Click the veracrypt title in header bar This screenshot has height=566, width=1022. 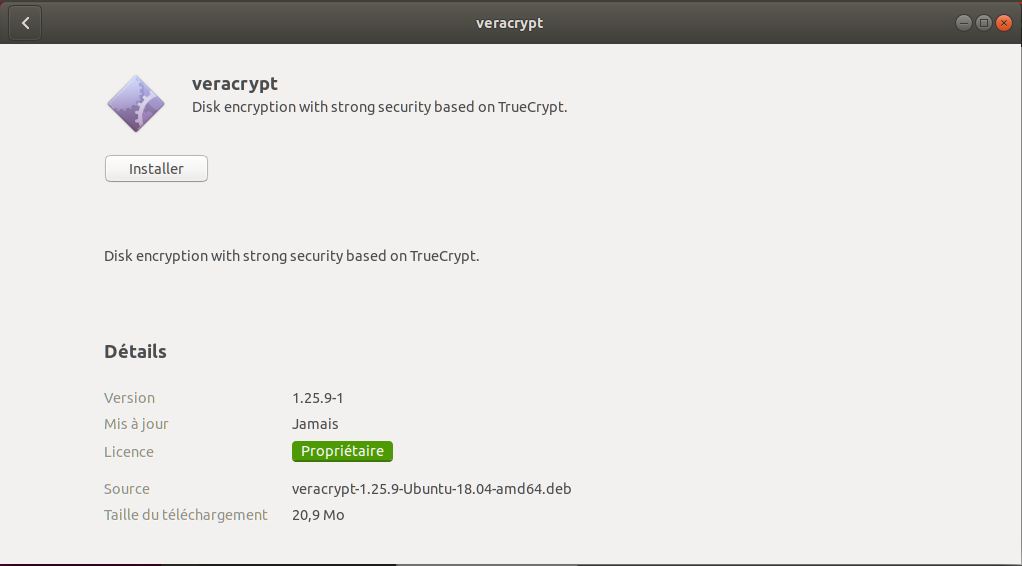(x=510, y=23)
